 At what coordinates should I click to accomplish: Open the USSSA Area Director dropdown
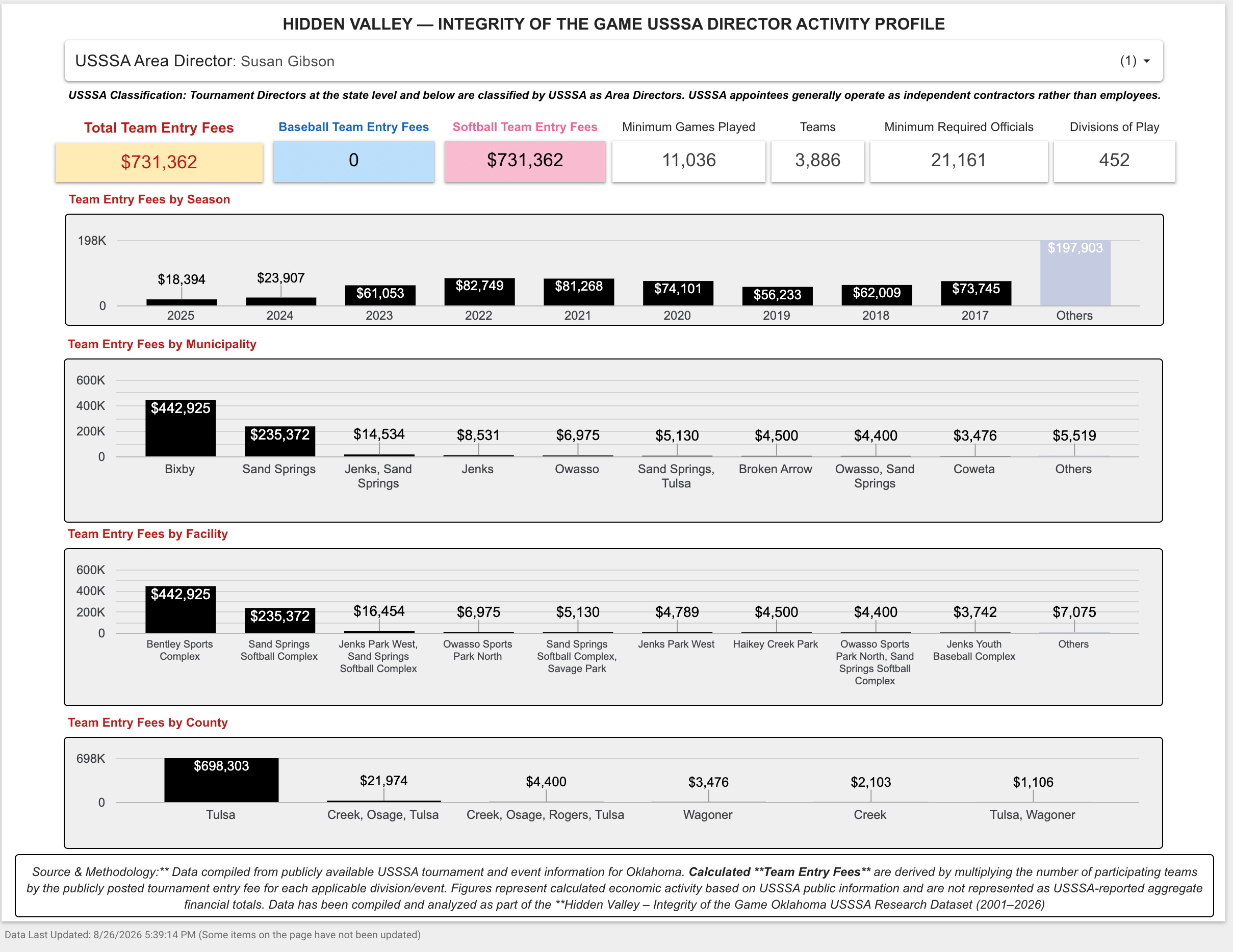pos(613,61)
